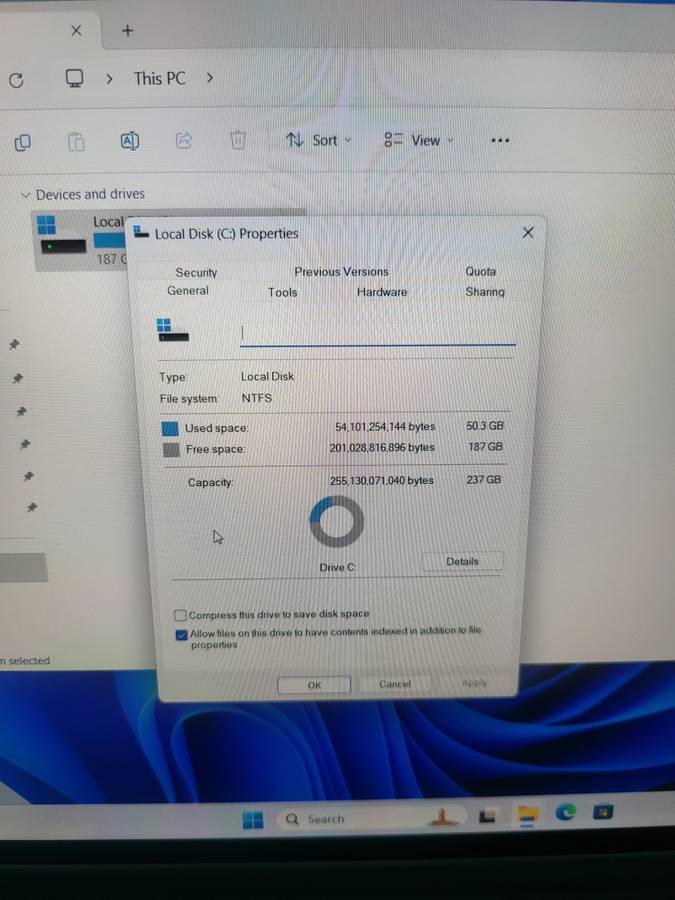Click the Delete trash icon in the toolbar
The image size is (675, 900).
[x=238, y=139]
